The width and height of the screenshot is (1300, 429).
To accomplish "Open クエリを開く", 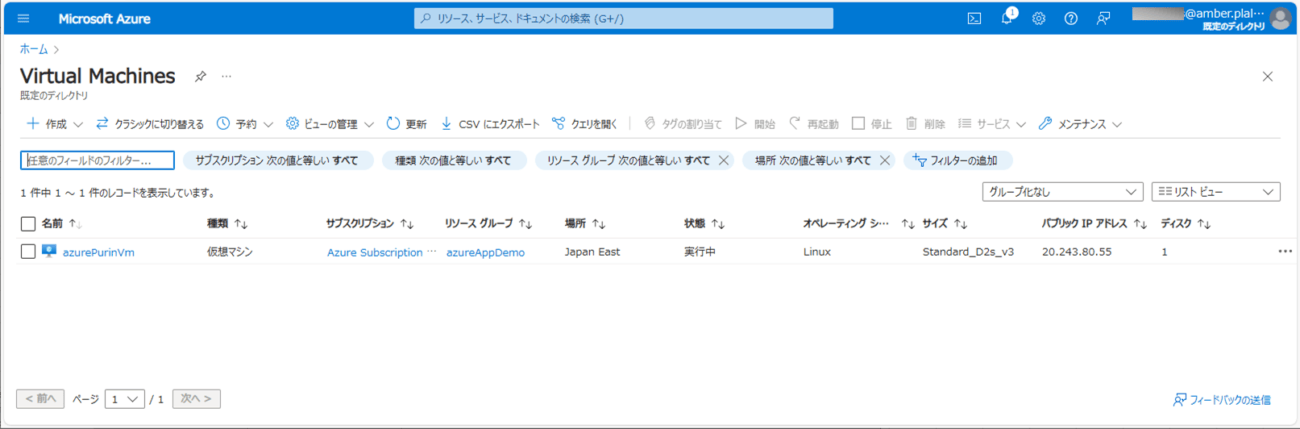I will (x=585, y=124).
